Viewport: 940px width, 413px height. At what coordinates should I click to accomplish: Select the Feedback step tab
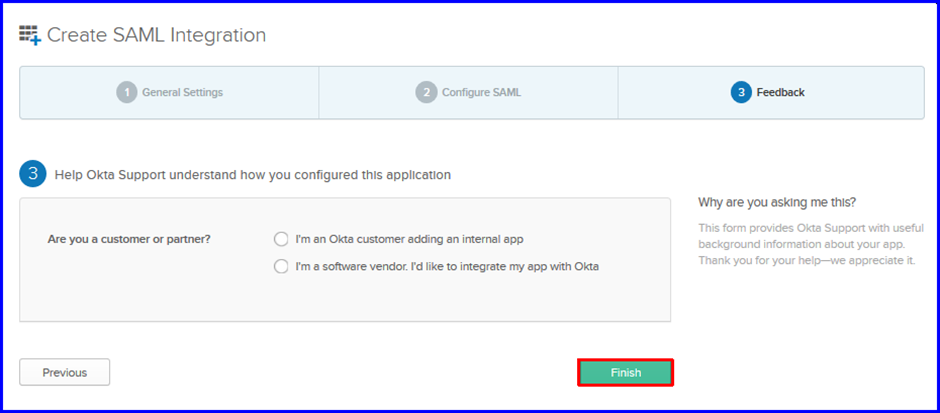click(771, 93)
